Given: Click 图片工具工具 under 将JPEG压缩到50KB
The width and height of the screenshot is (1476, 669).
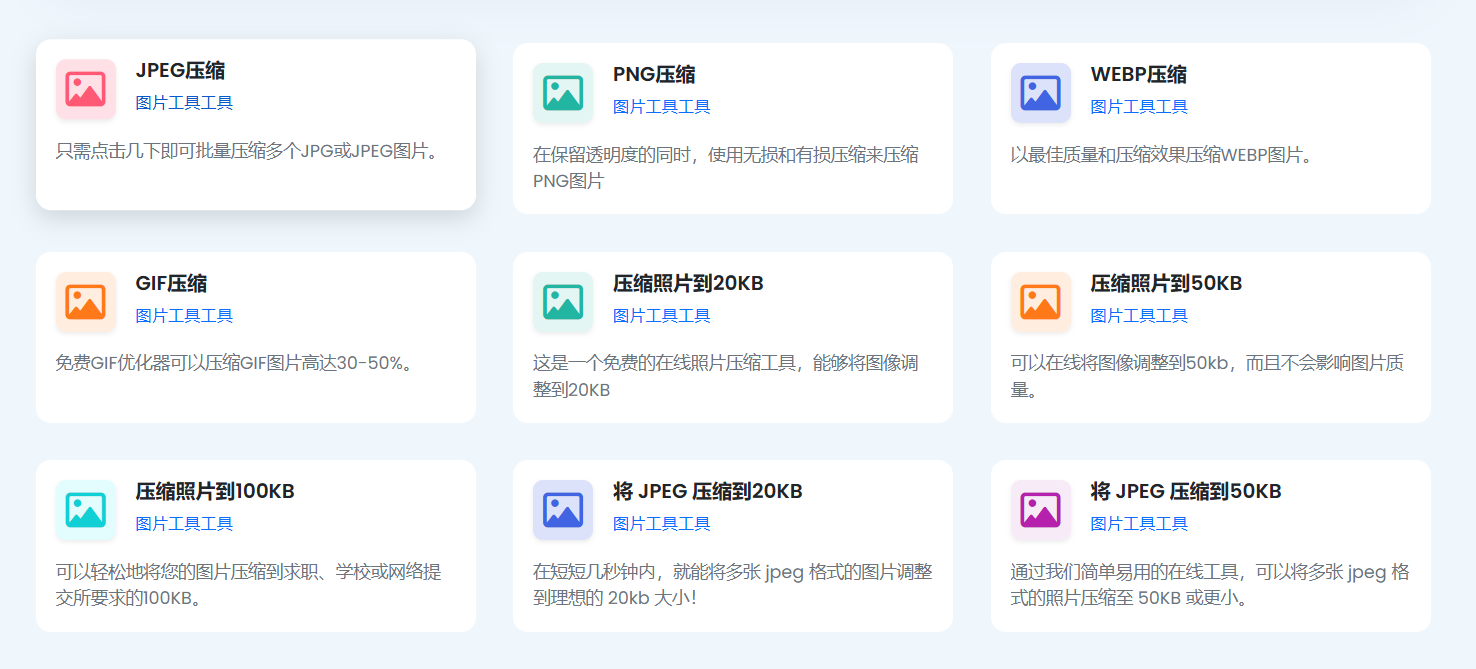Looking at the screenshot, I should 1139,523.
